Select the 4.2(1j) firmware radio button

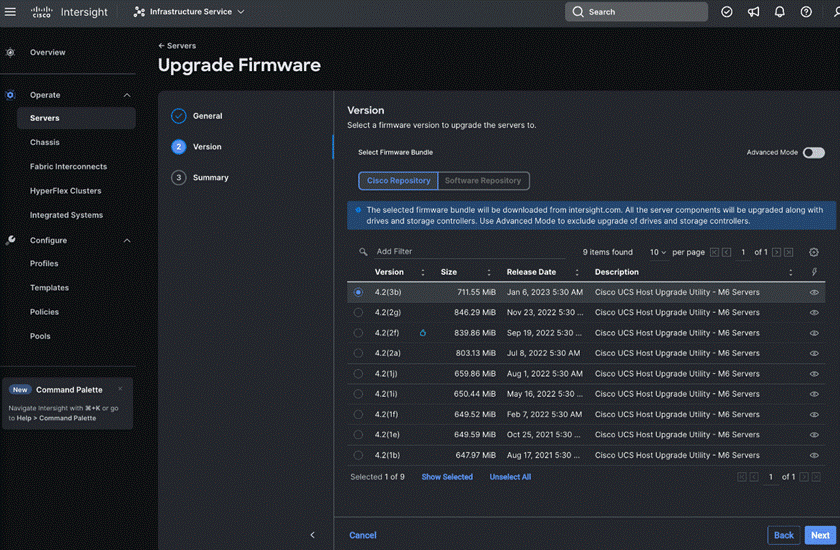click(x=358, y=373)
